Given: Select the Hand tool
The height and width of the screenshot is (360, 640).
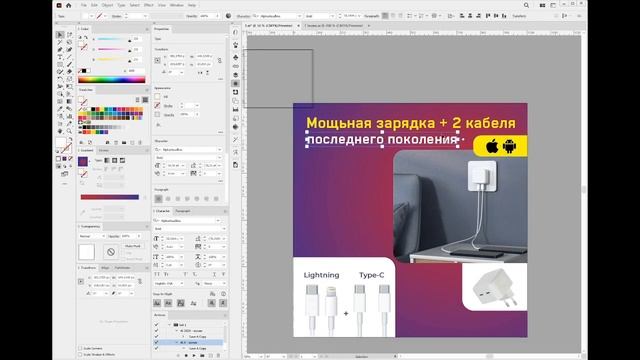Looking at the screenshot, I should click(x=60, y=131).
